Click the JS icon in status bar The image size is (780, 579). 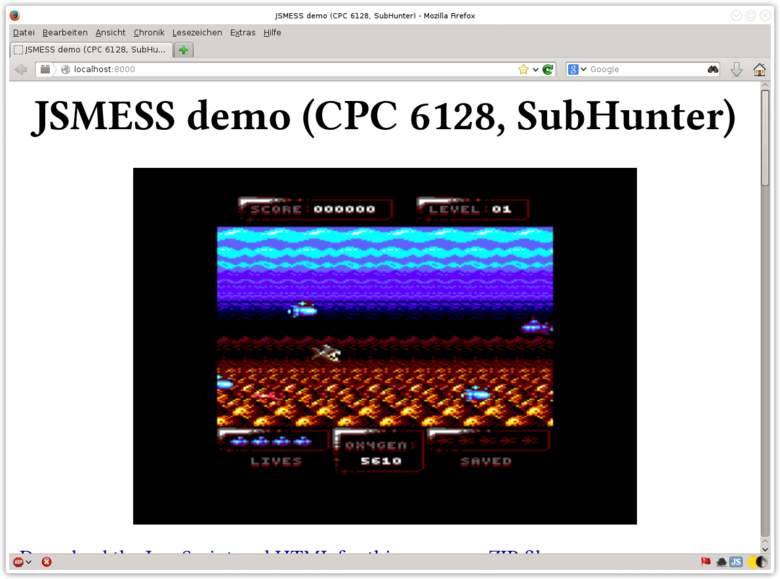[x=736, y=562]
